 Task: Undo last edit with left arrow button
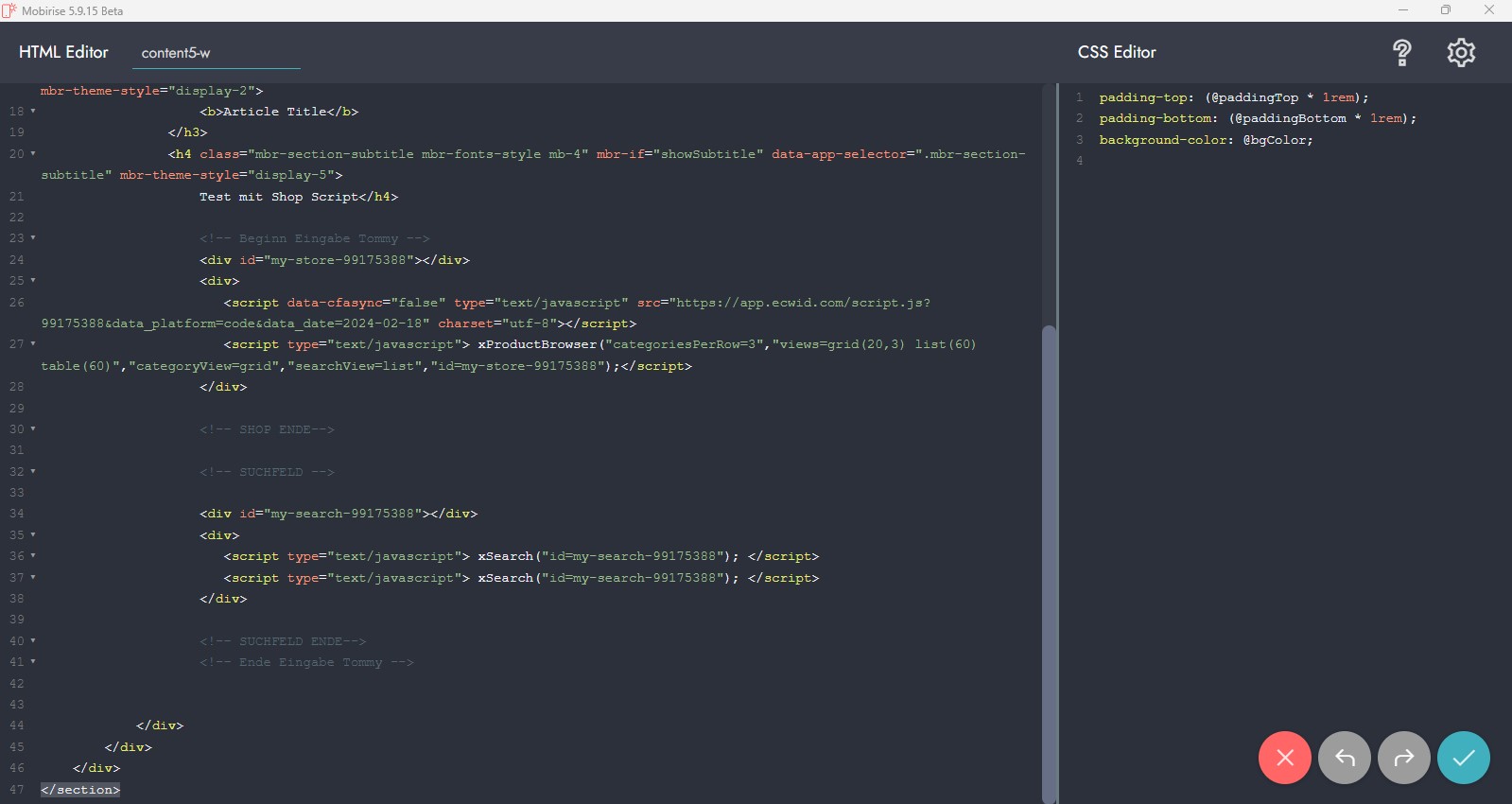[x=1344, y=758]
